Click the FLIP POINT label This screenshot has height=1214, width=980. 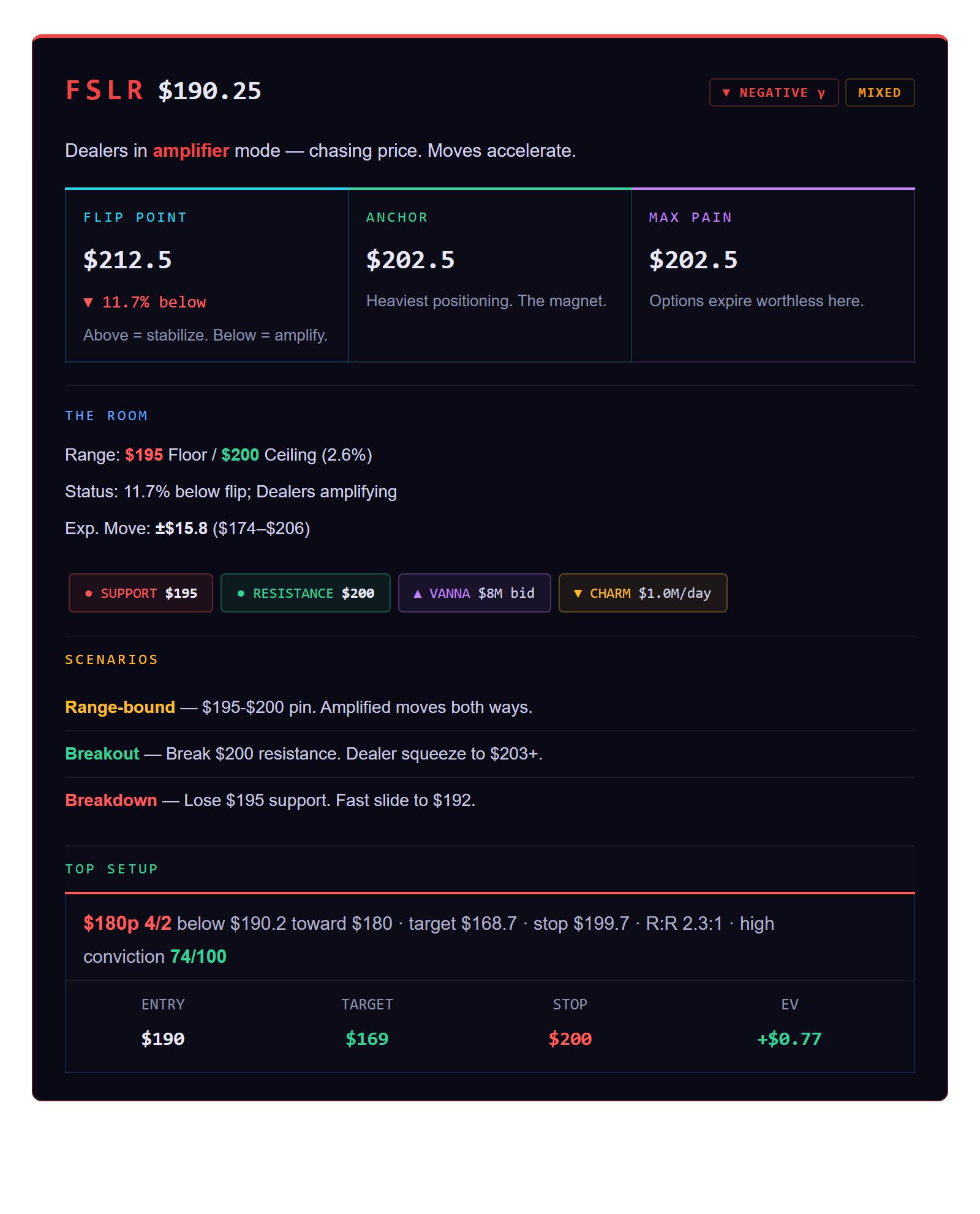pos(135,217)
